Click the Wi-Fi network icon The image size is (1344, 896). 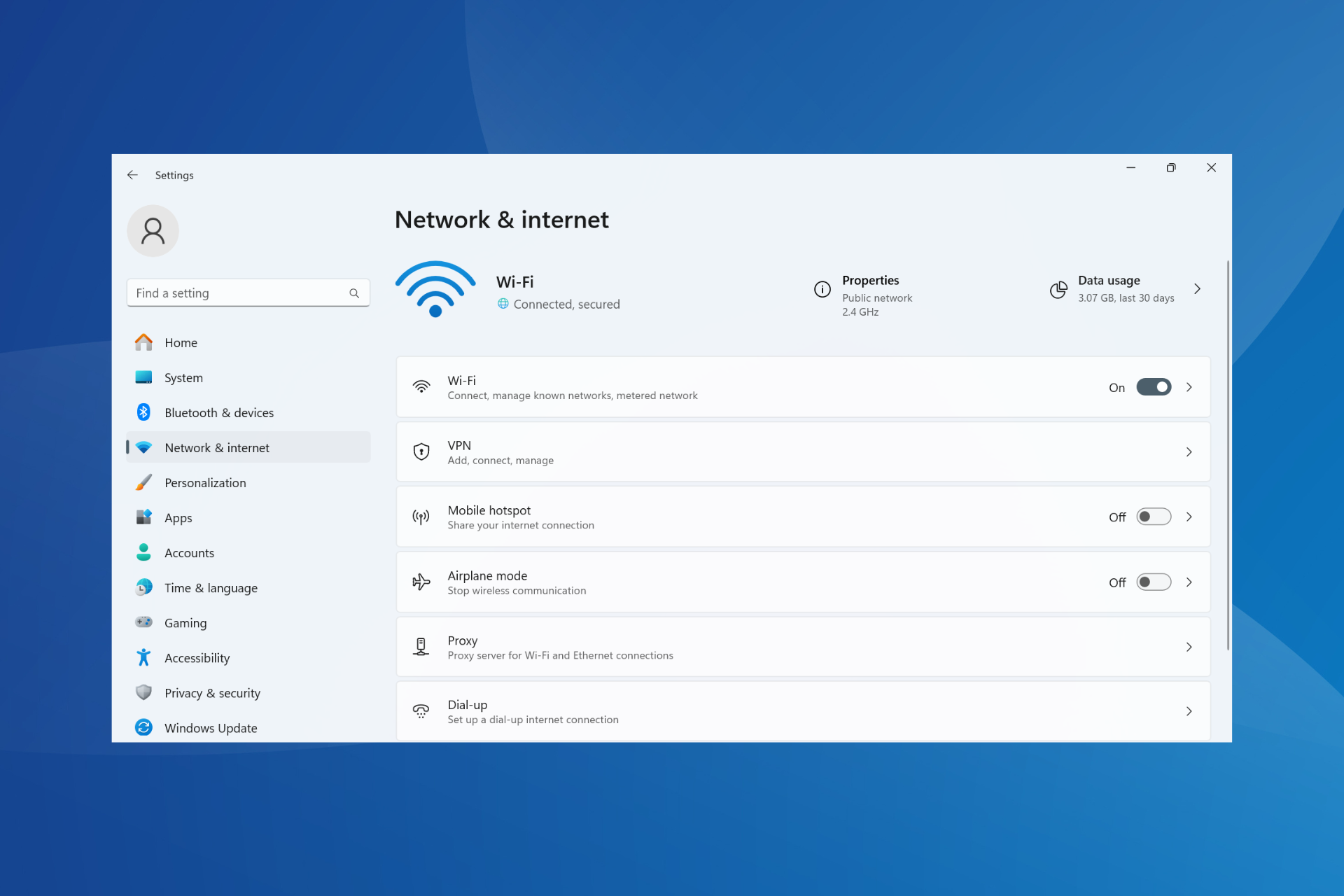(434, 289)
